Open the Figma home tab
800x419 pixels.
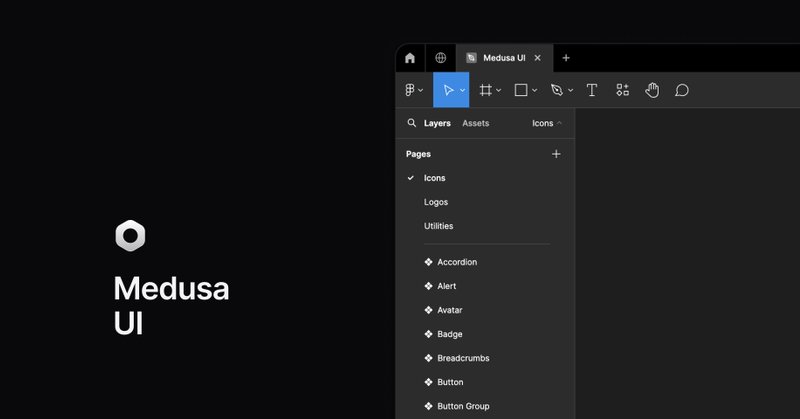(x=410, y=58)
